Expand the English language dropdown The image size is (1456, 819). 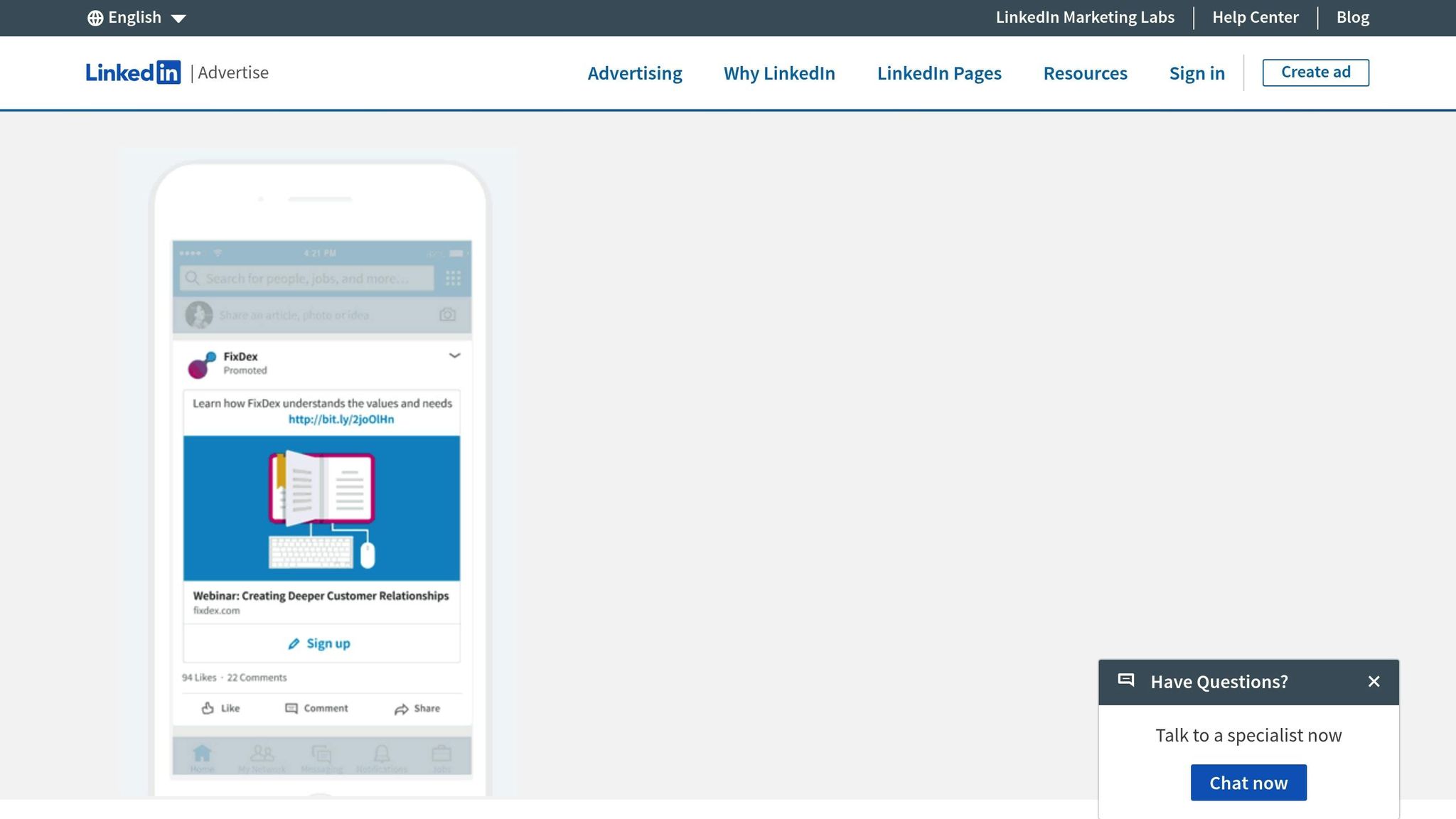pos(136,17)
